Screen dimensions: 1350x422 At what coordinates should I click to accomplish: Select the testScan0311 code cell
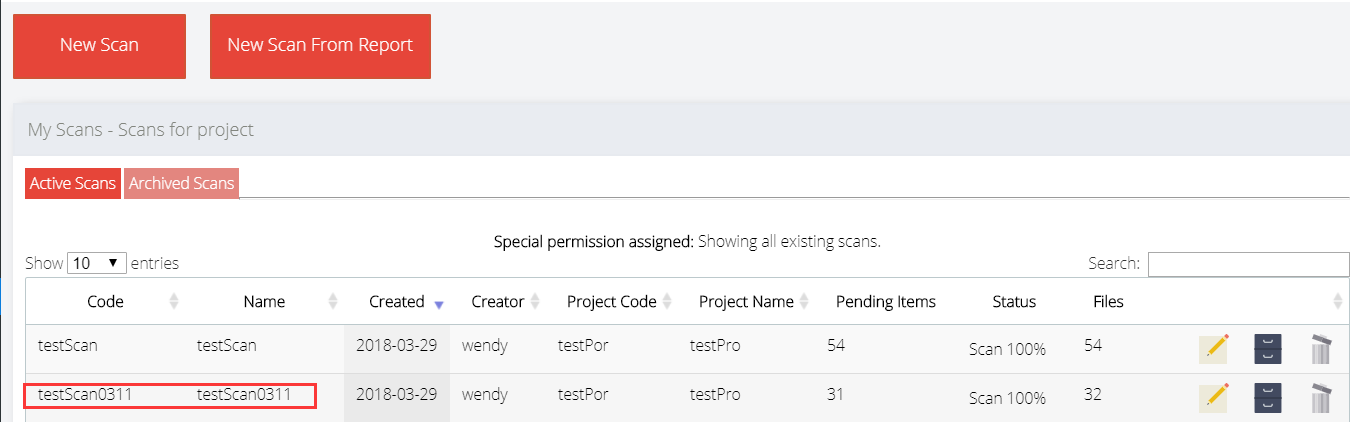(85, 395)
